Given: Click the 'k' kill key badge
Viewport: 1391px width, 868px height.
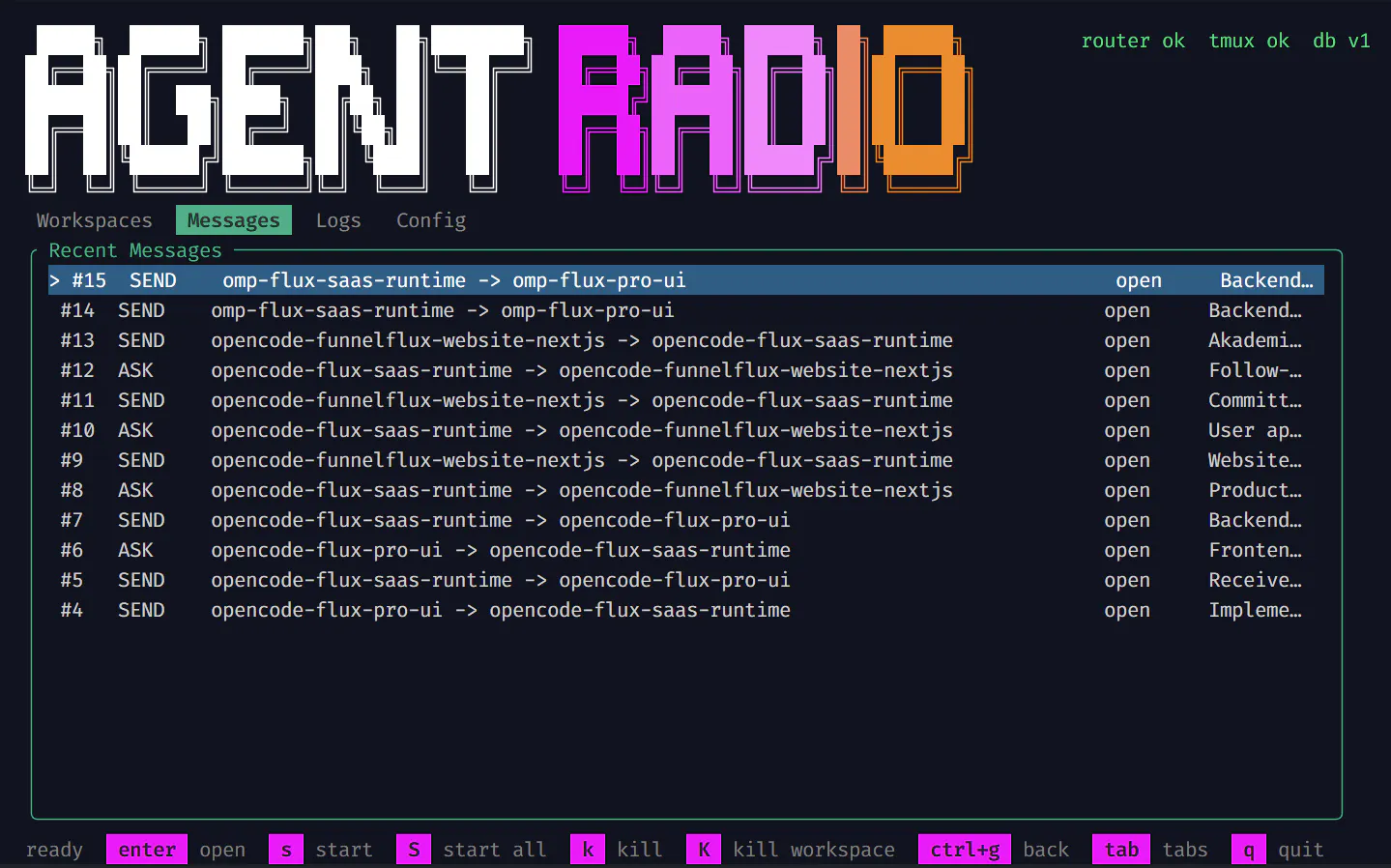Looking at the screenshot, I should (588, 850).
